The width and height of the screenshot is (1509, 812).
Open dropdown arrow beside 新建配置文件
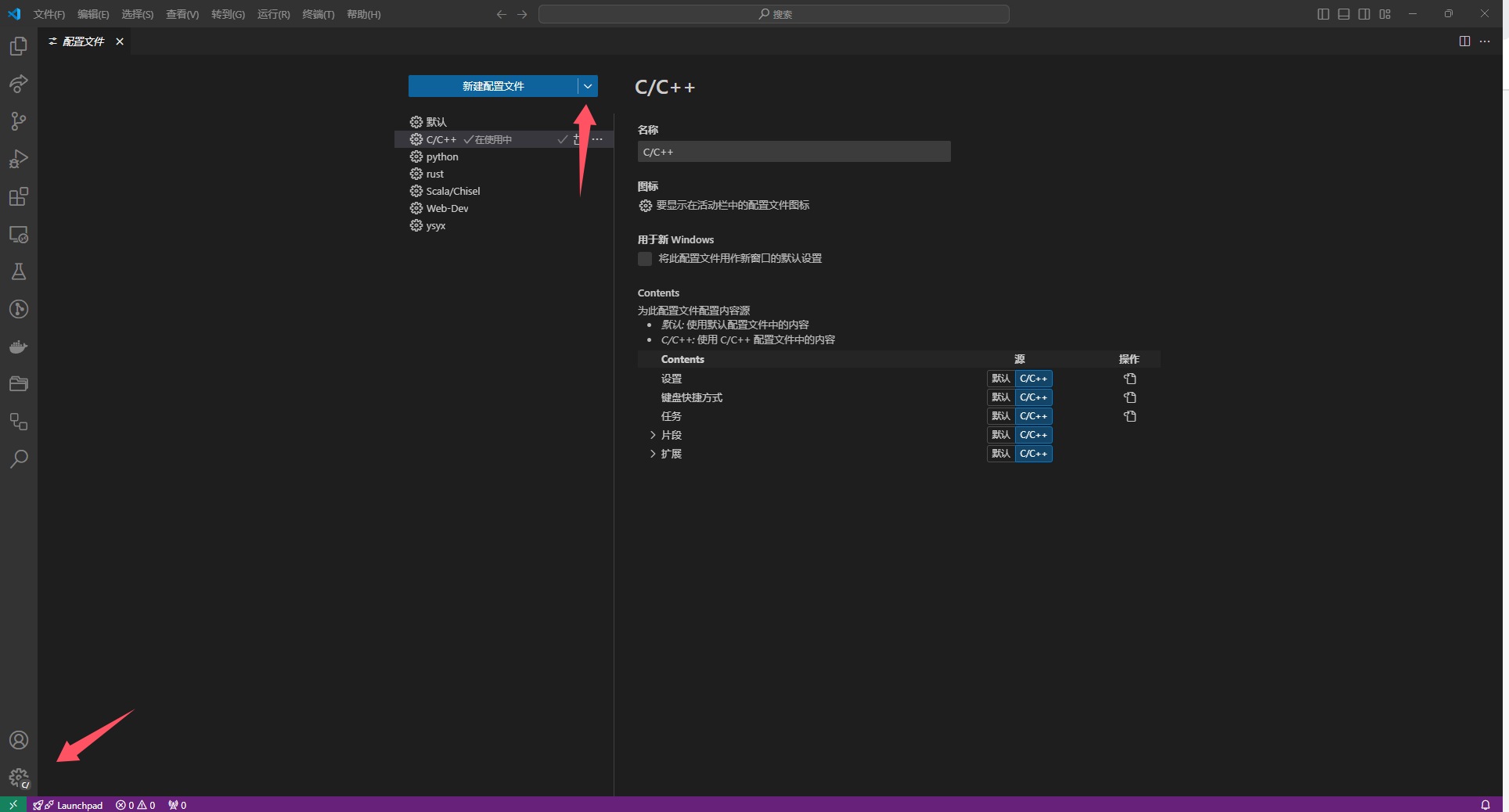click(x=588, y=86)
